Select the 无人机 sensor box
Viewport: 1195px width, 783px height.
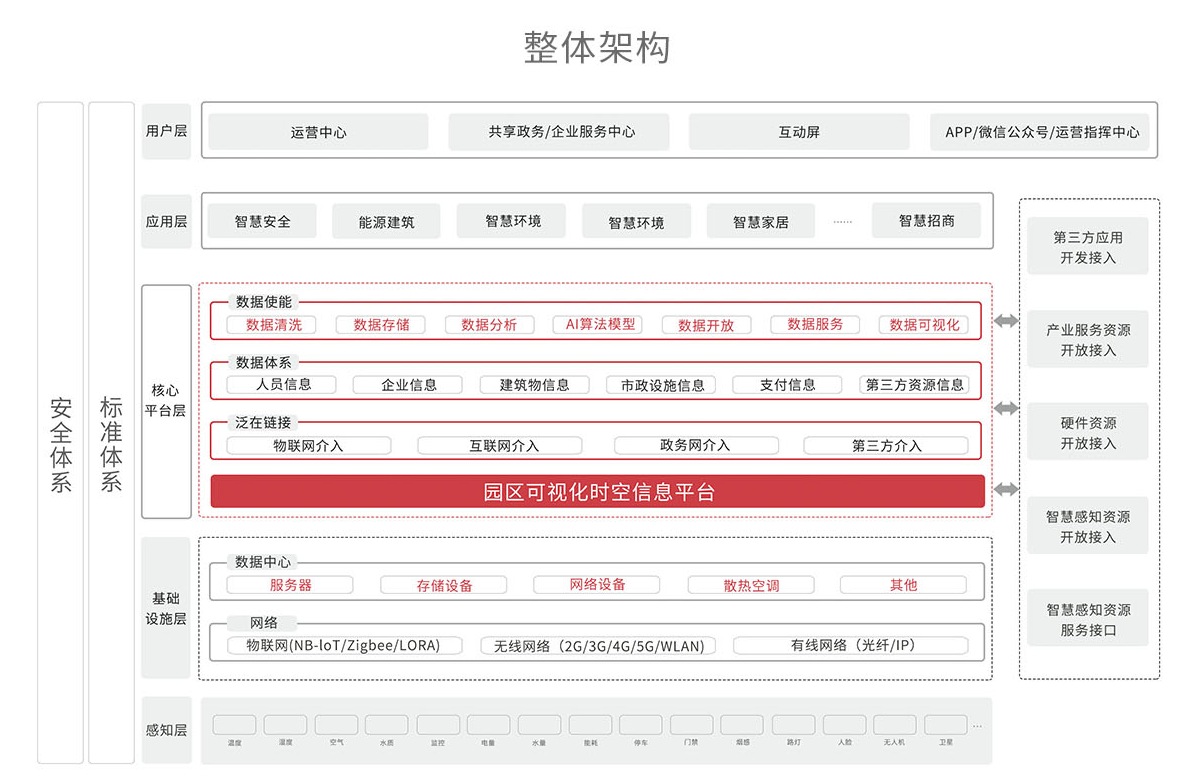(x=894, y=725)
